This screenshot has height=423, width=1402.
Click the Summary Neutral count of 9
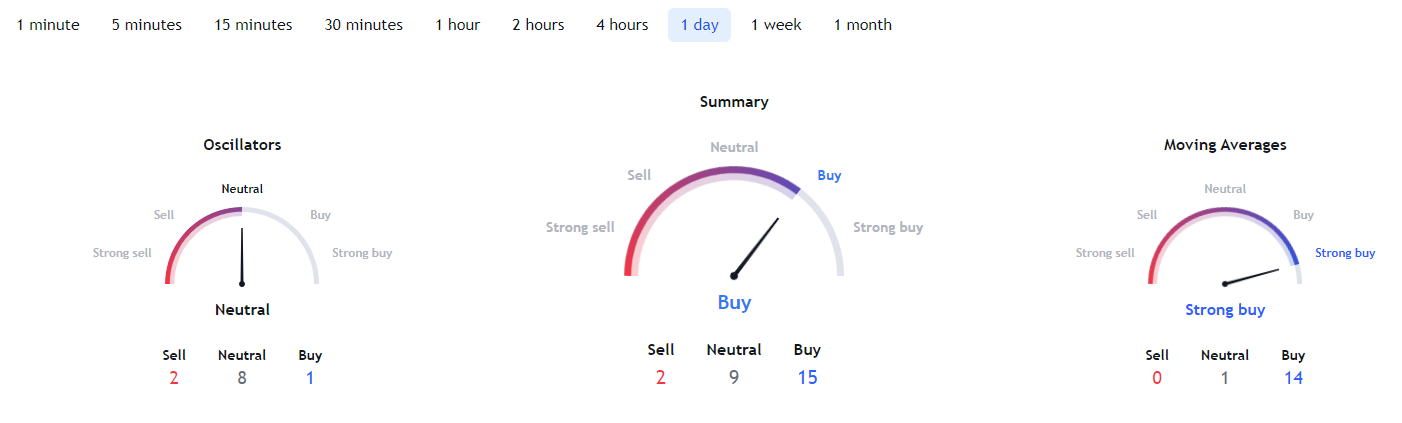(x=734, y=378)
